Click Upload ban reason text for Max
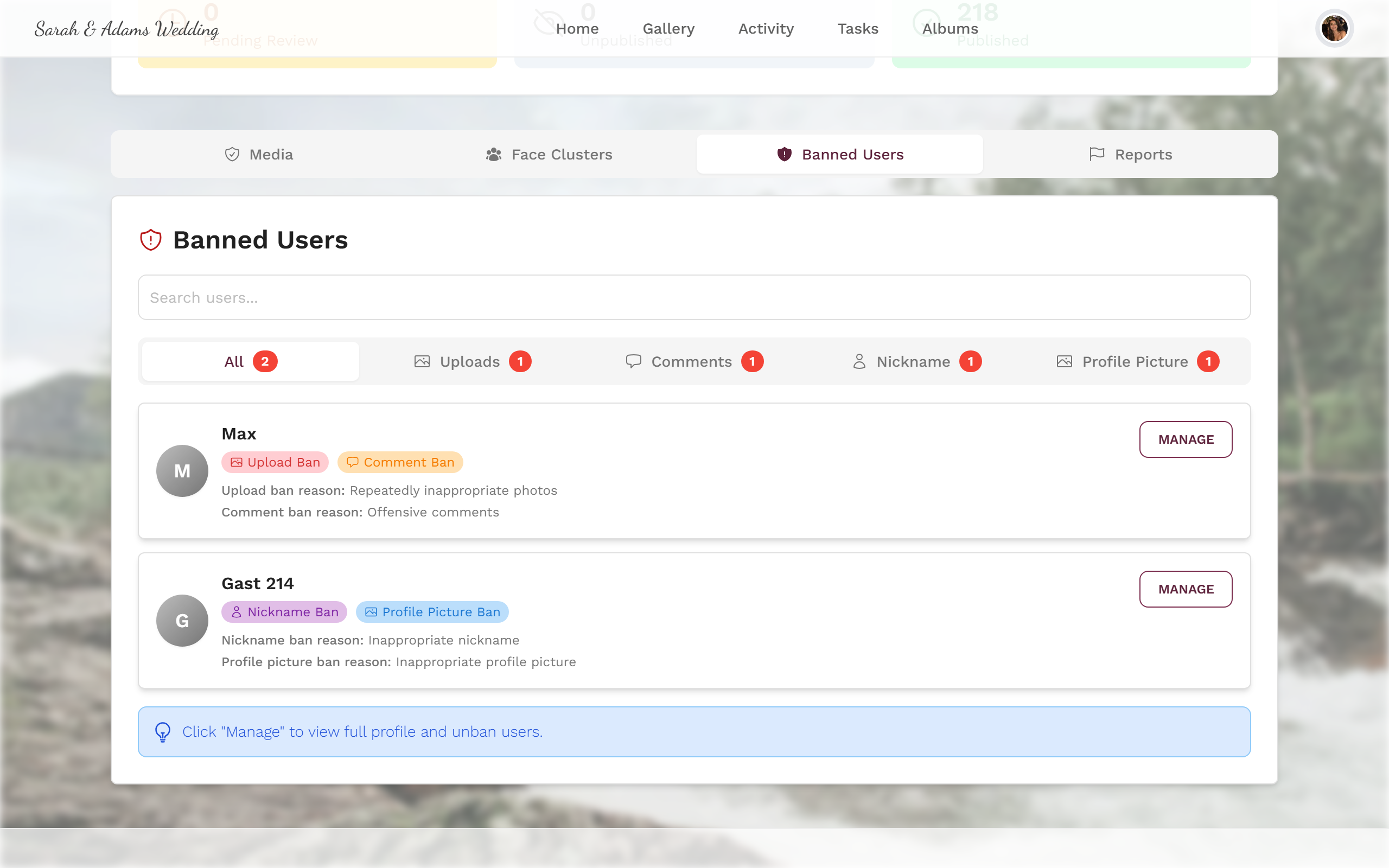 click(x=389, y=491)
